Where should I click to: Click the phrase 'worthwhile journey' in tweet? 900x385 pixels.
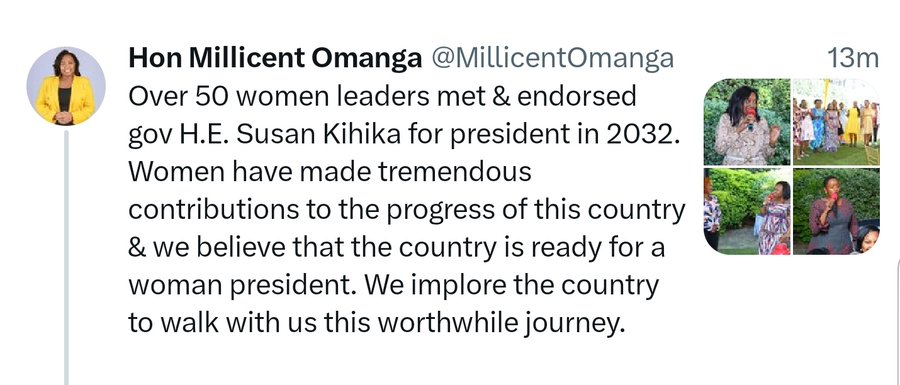500,324
